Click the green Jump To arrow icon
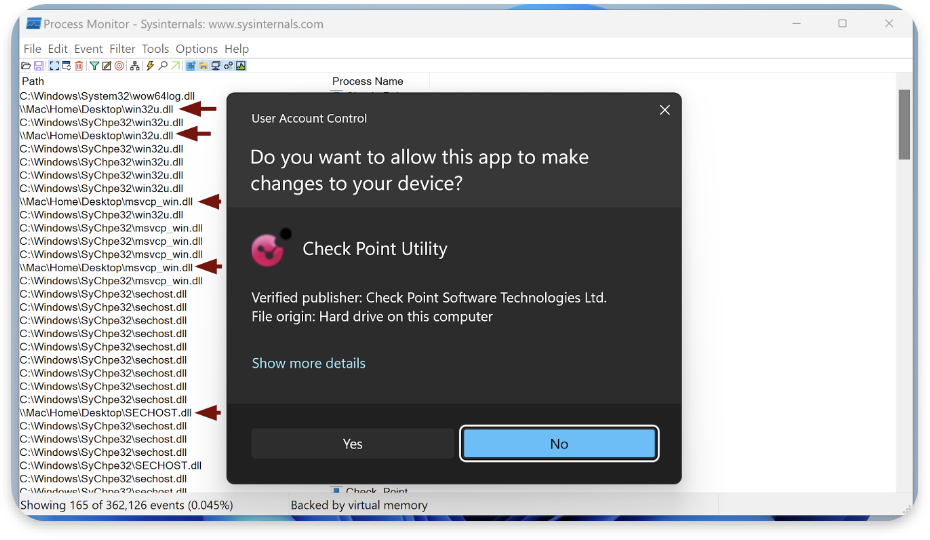This screenshot has width=930, height=540. [x=176, y=66]
